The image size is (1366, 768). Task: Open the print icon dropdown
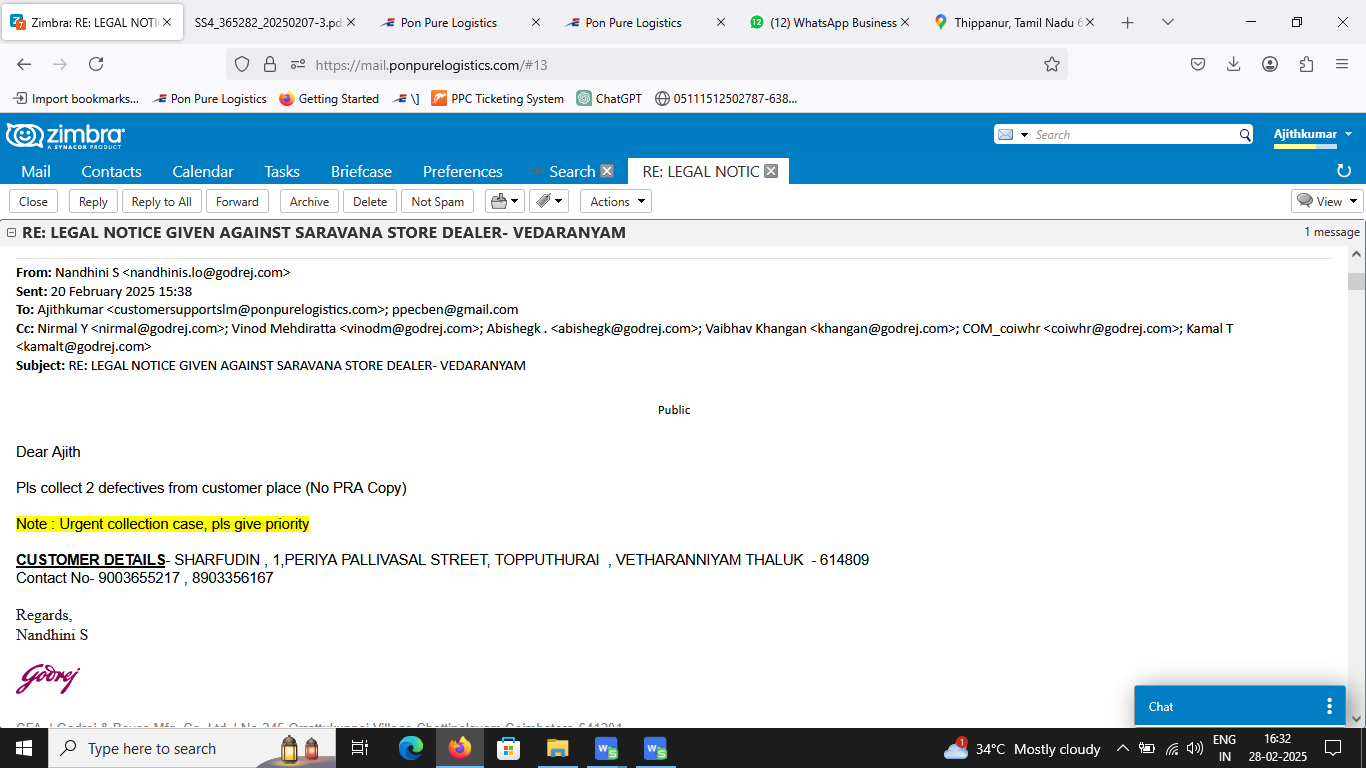click(504, 201)
